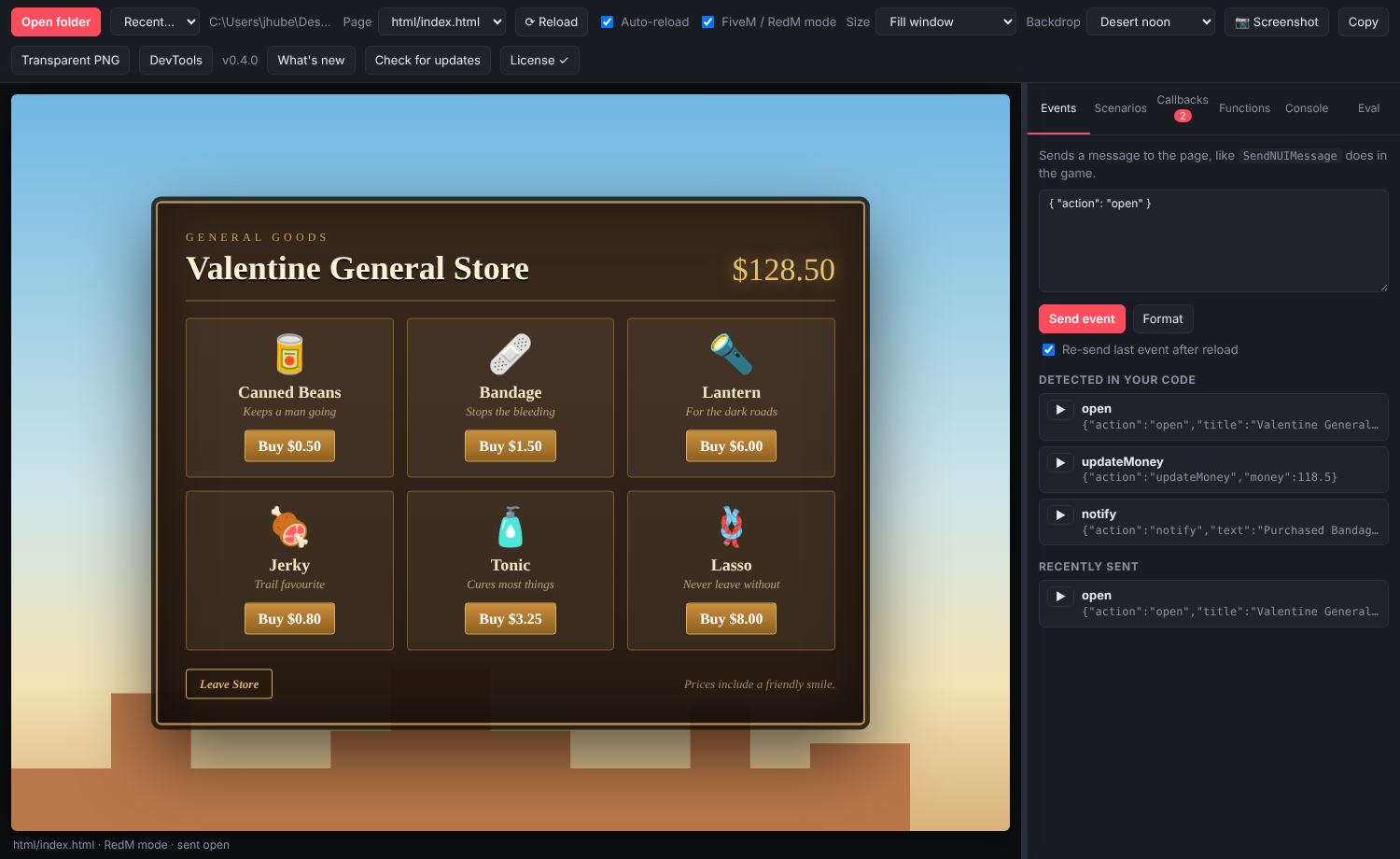Open the Backdrop dropdown Desert noon

pos(1151,21)
